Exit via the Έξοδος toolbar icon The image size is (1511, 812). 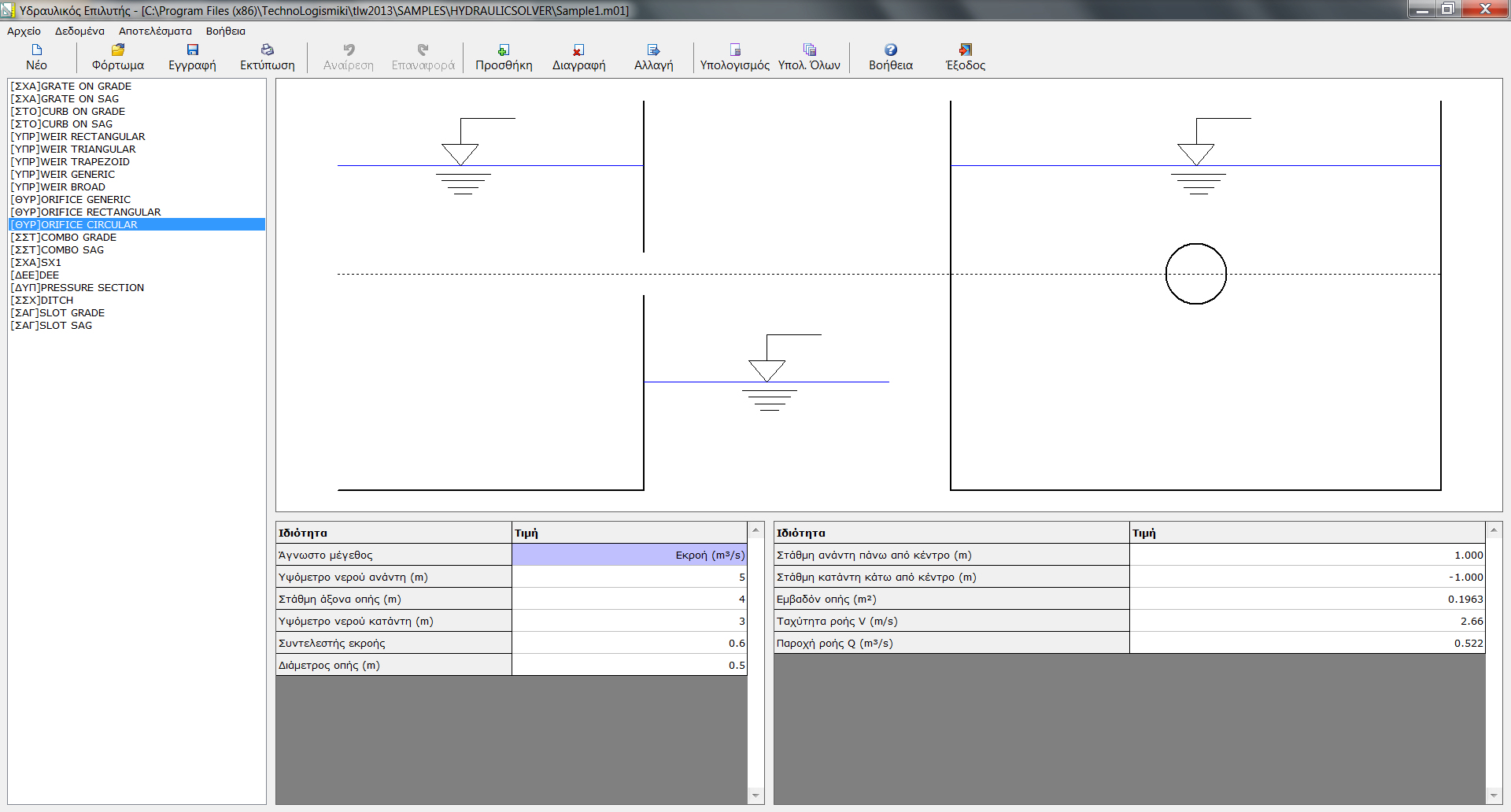click(965, 50)
